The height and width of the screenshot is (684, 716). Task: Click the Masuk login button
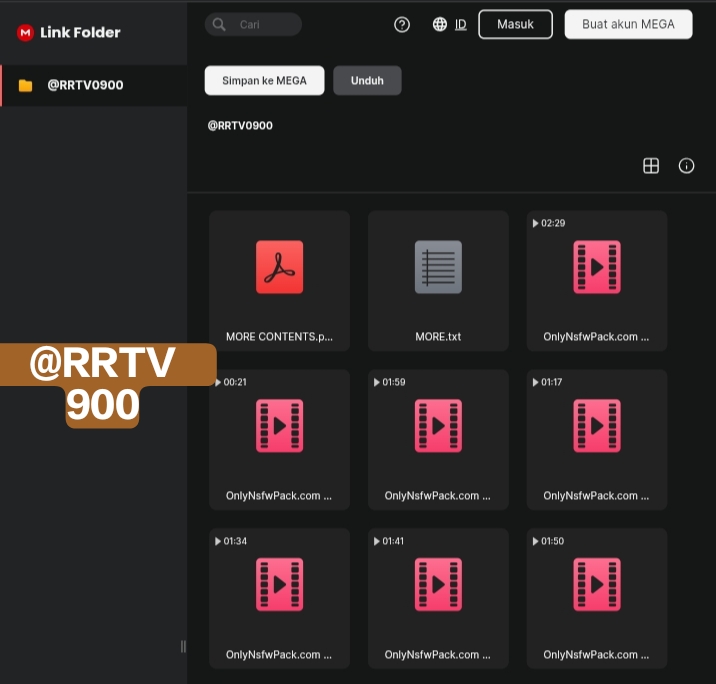click(516, 24)
